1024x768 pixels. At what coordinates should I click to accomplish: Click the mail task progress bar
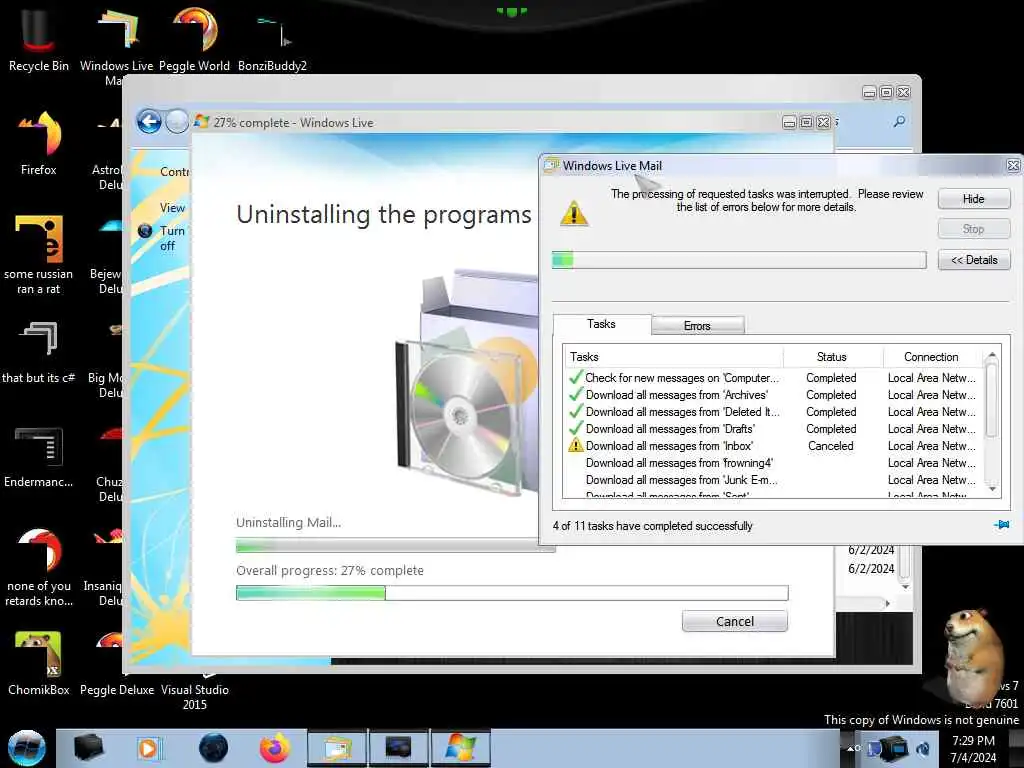pos(739,260)
